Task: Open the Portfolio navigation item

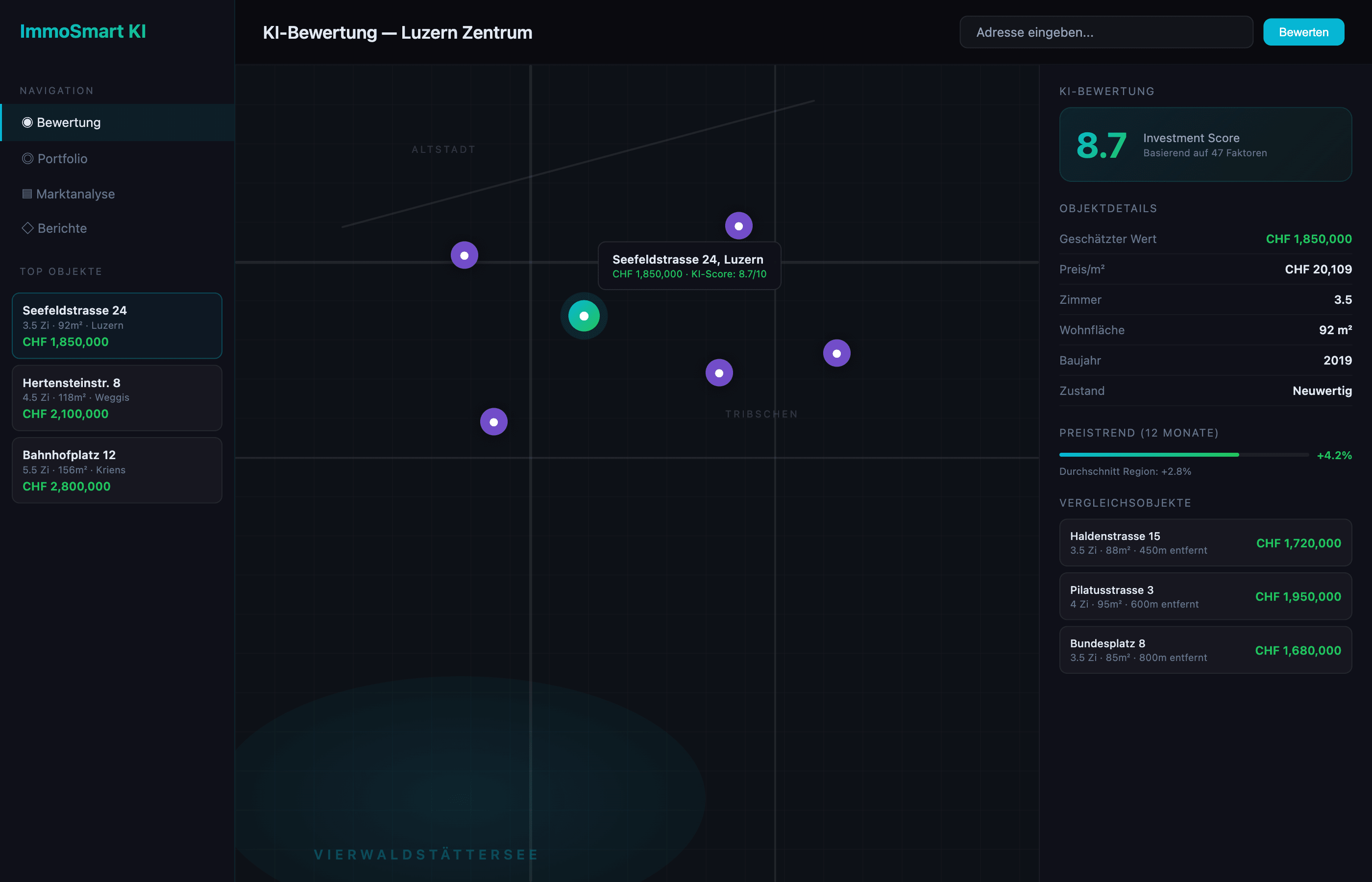Action: pos(62,159)
